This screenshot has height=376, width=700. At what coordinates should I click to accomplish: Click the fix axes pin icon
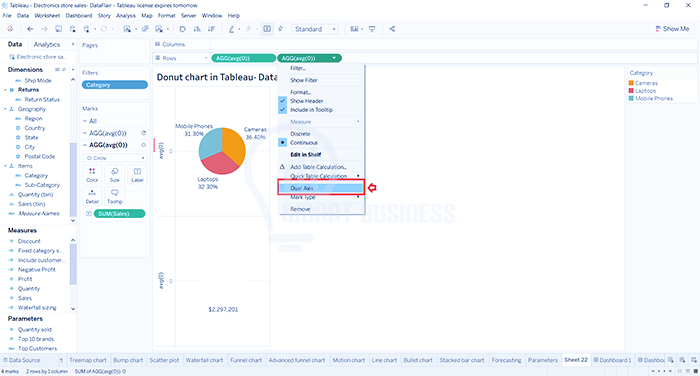pyautogui.click(x=280, y=29)
